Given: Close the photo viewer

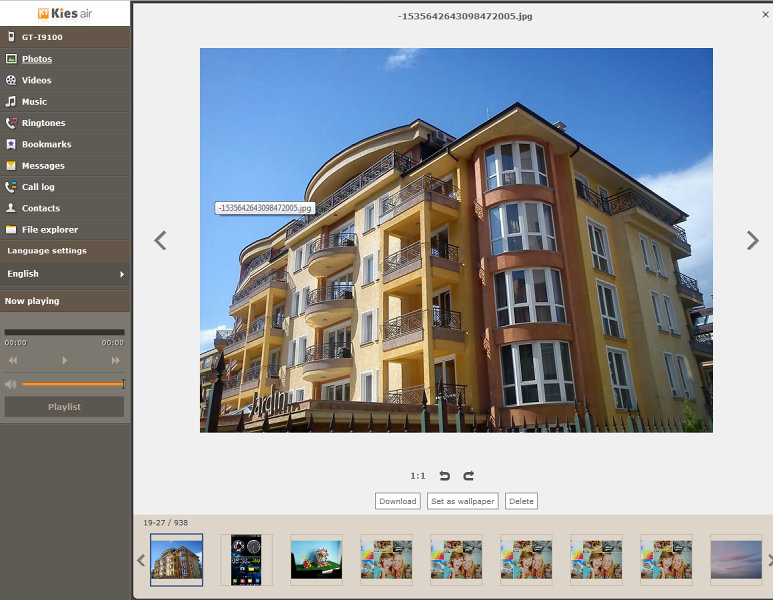Looking at the screenshot, I should tap(765, 15).
